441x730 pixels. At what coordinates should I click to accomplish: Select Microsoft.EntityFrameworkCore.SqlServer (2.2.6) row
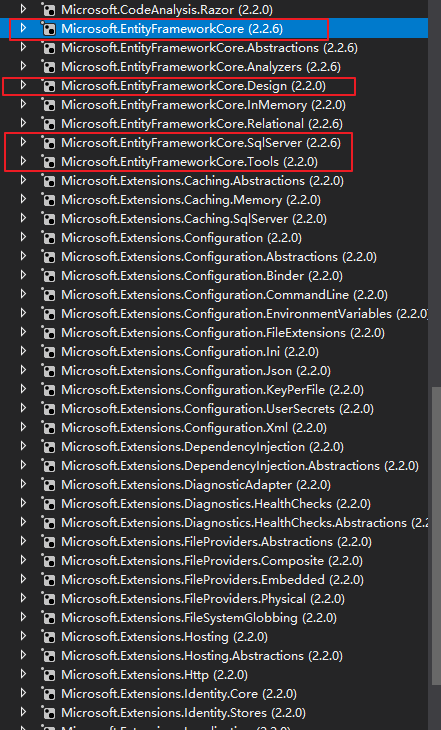click(214, 142)
